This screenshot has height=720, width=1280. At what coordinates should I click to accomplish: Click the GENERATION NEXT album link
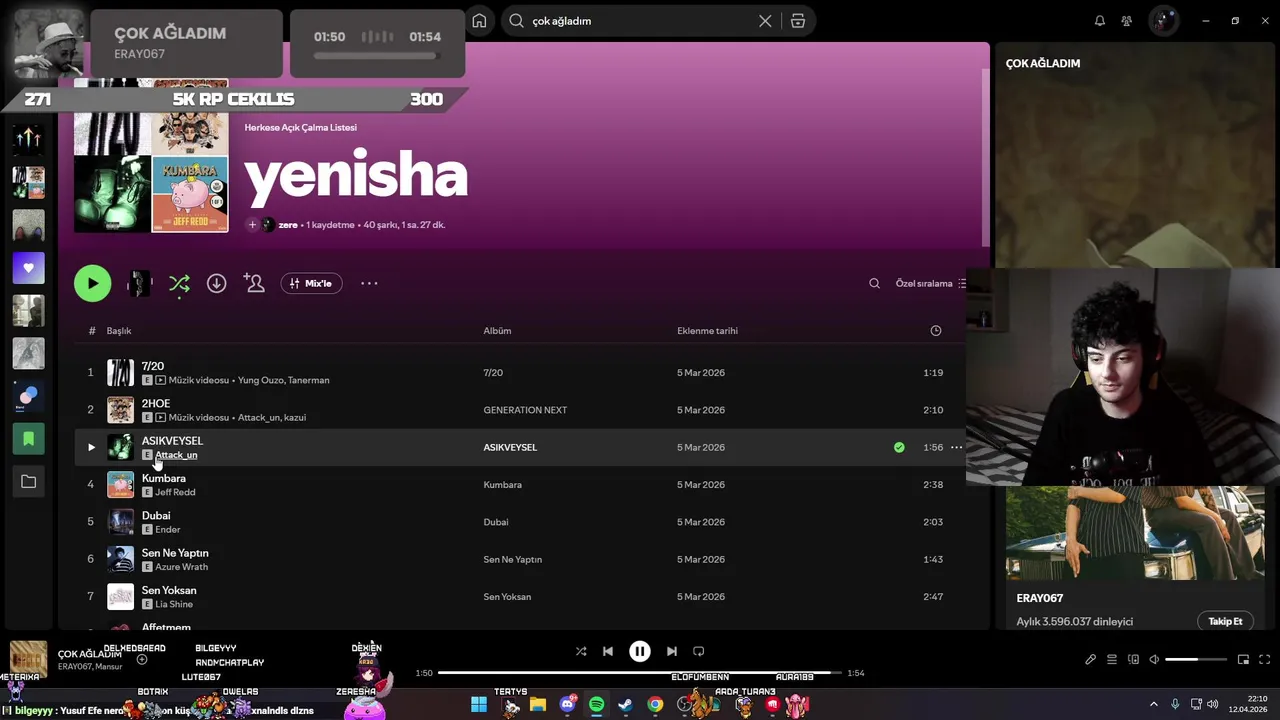click(x=525, y=410)
